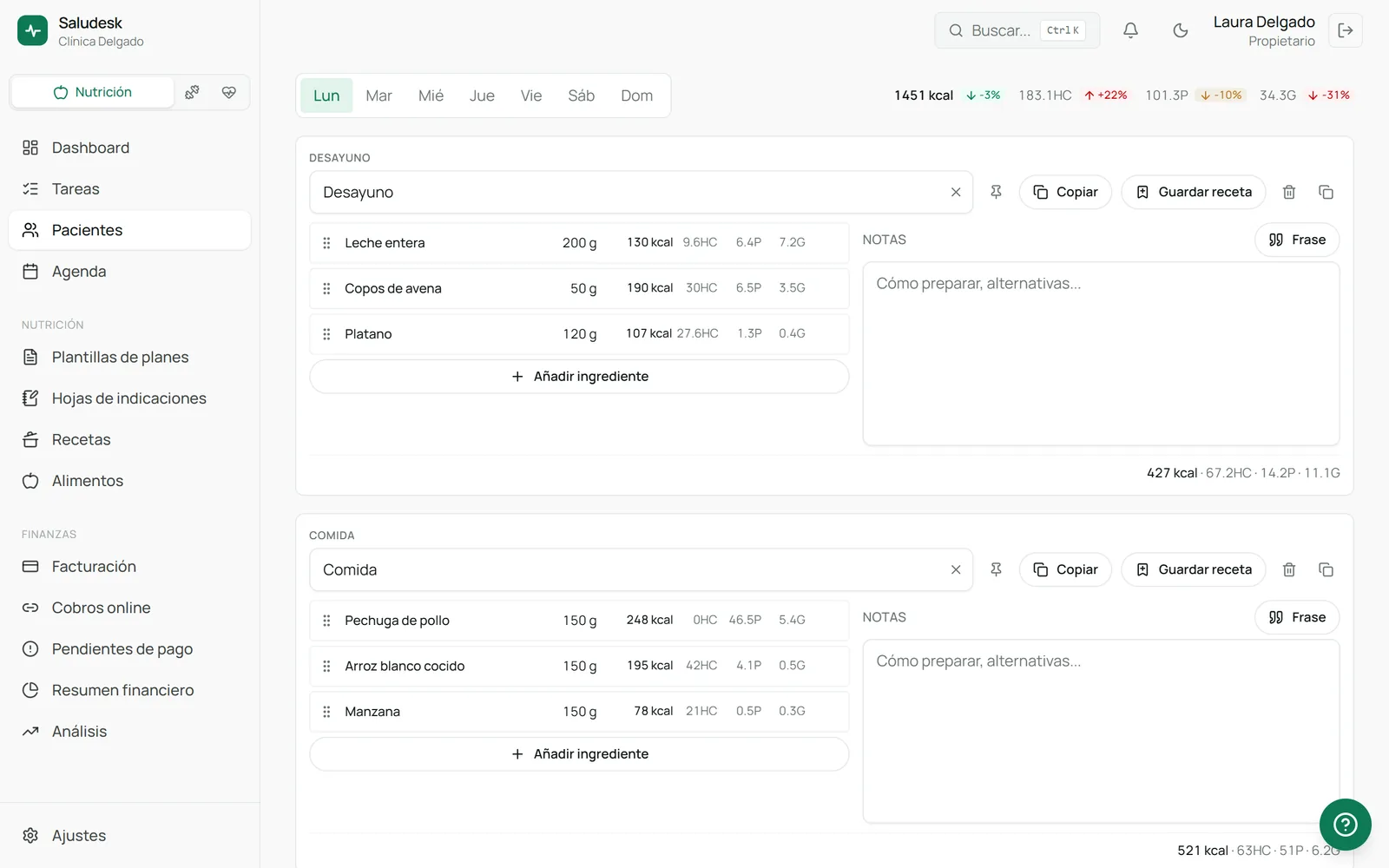Image resolution: width=1389 pixels, height=868 pixels.
Task: Pin the Desayuno meal
Action: (996, 192)
